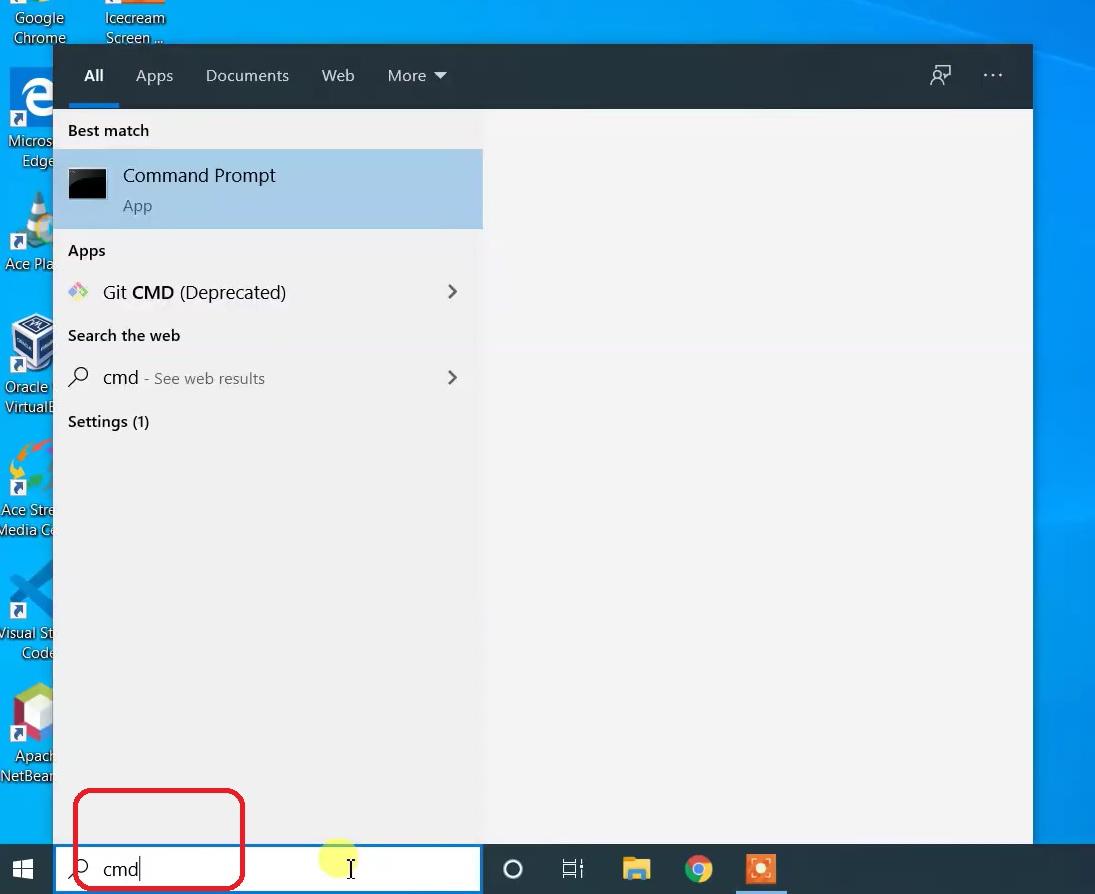Open File Explorer from the taskbar
This screenshot has height=894, width=1095.
click(636, 869)
